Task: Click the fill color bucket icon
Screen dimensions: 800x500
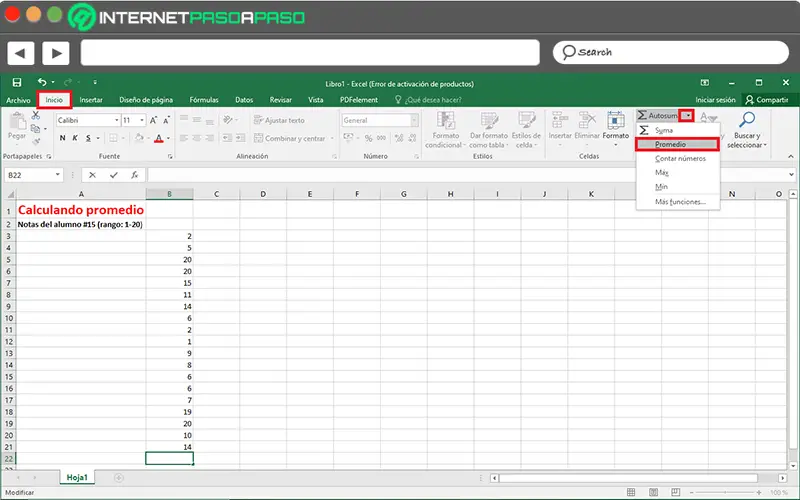Action: pos(139,138)
